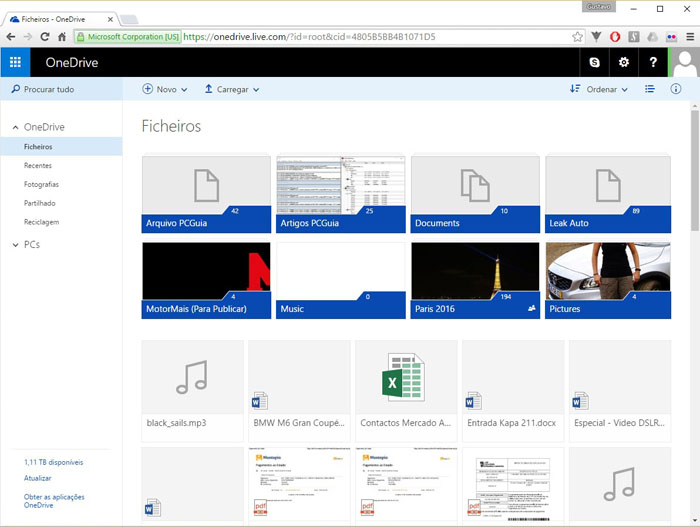
Task: Click Obter as aplicações OneDrive link
Action: tap(54, 501)
